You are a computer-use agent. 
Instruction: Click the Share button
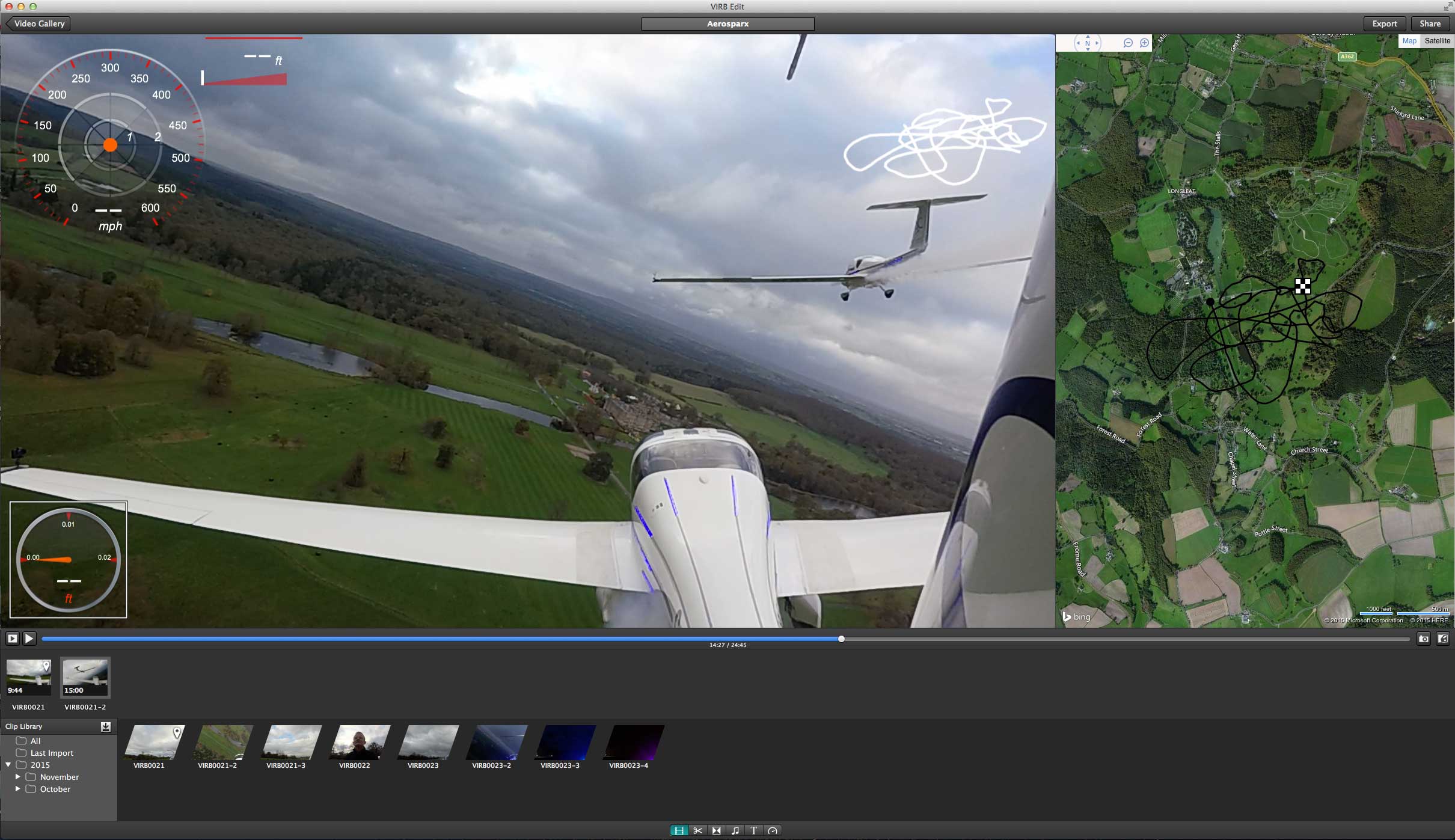[x=1430, y=23]
